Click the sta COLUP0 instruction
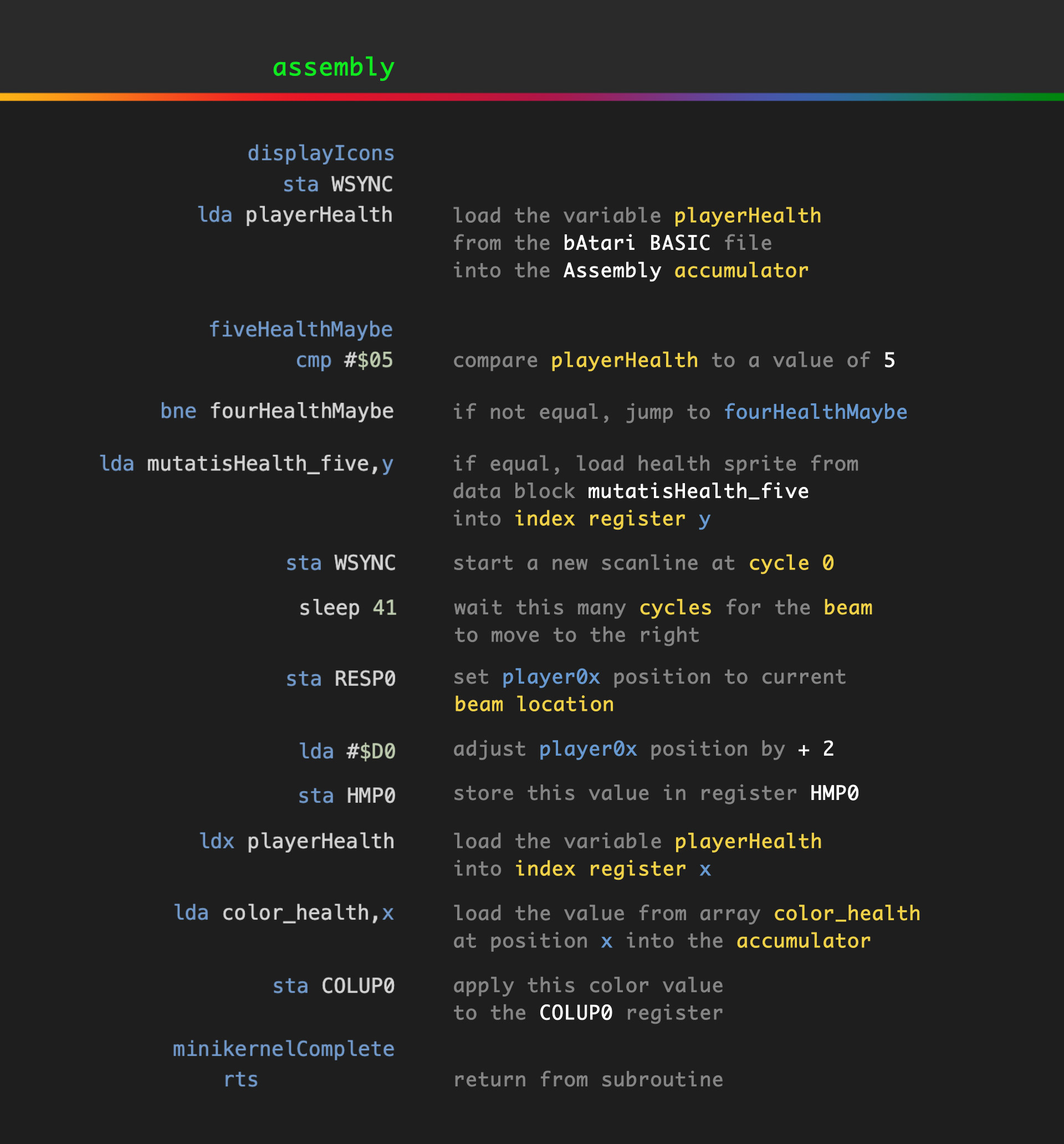 (x=335, y=985)
